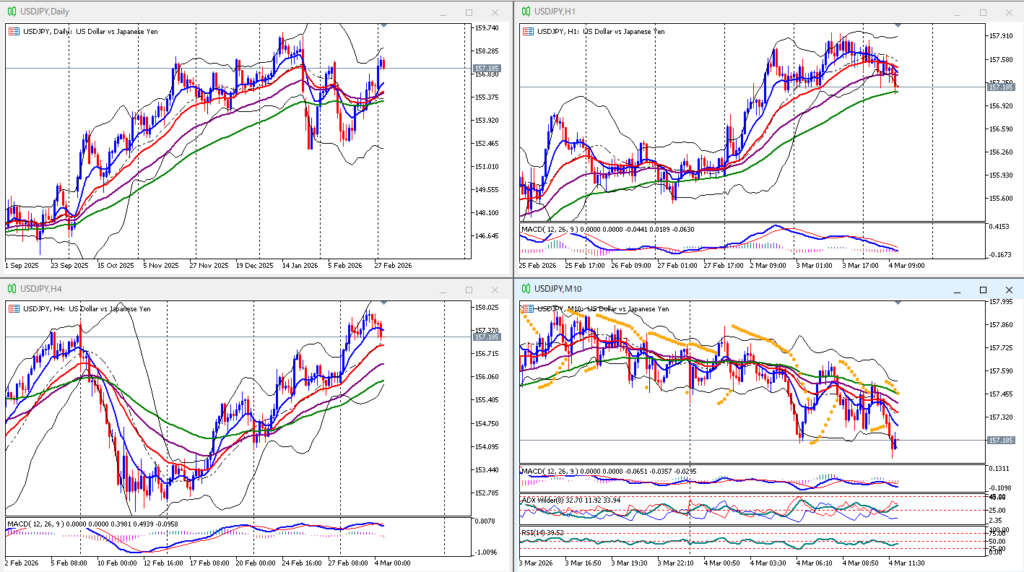Minimize the USDJPY,H1 chart window

coord(958,12)
